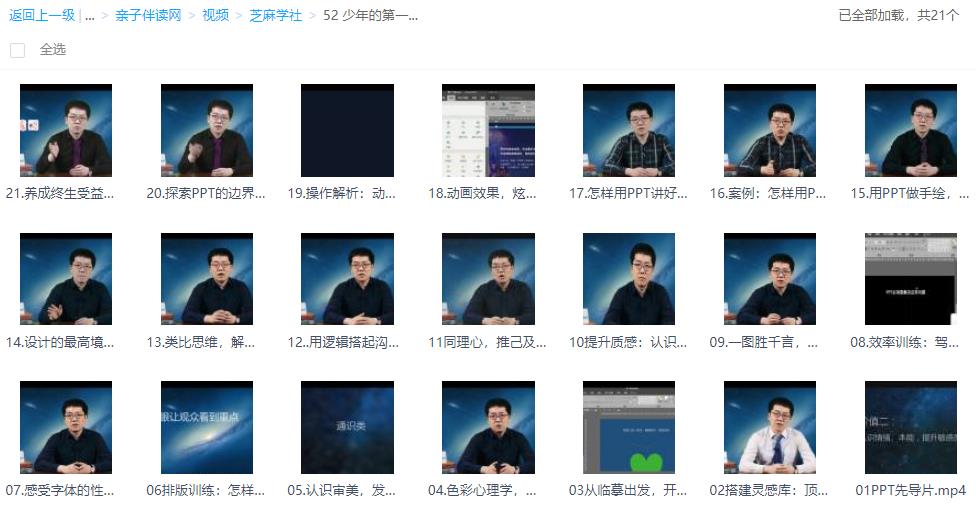
Task: Tick the 全选 select-all checkbox
Action: click(x=17, y=50)
